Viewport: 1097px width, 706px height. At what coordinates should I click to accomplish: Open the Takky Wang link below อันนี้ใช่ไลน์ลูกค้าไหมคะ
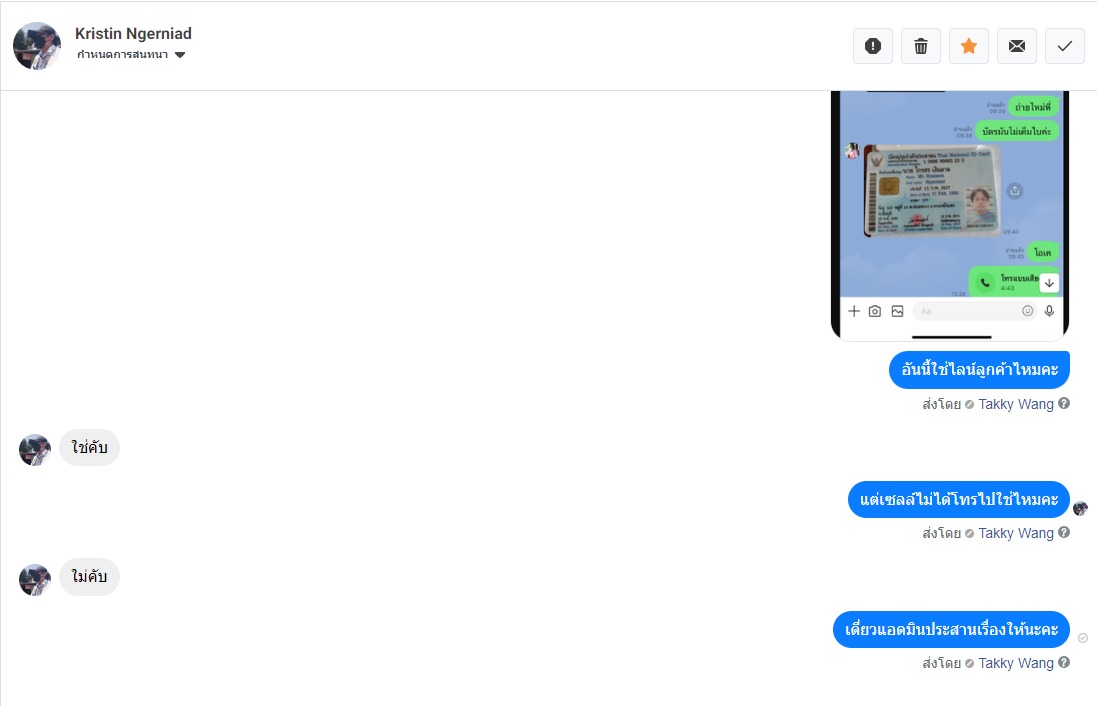point(1015,404)
